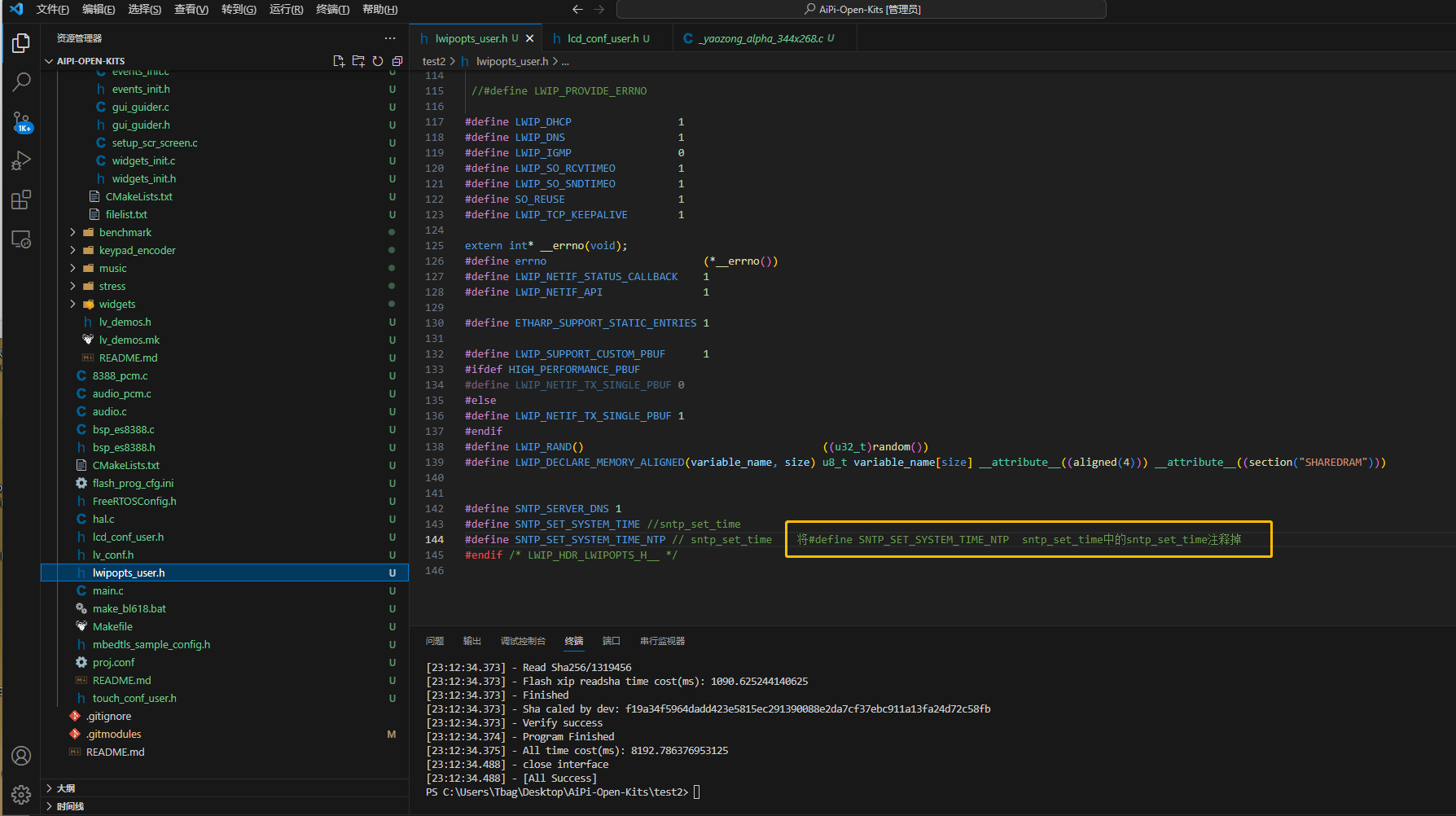Open the 编辑(E) menu
Viewport: 1456px width, 816px height.
pyautogui.click(x=99, y=9)
